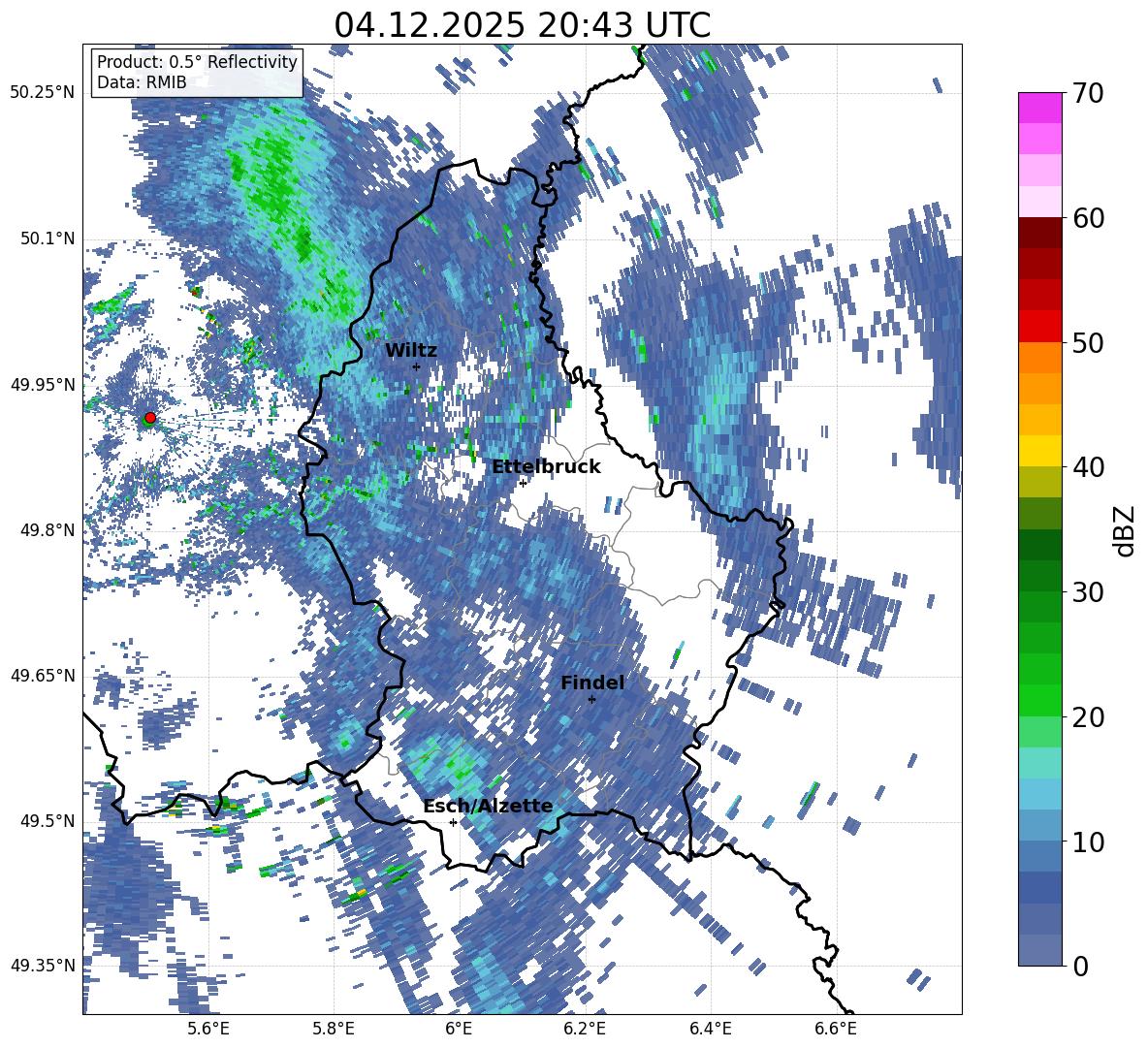This screenshot has height=1048, width=1148.
Task: Click the 49.95°N latitude label
Action: (42, 384)
